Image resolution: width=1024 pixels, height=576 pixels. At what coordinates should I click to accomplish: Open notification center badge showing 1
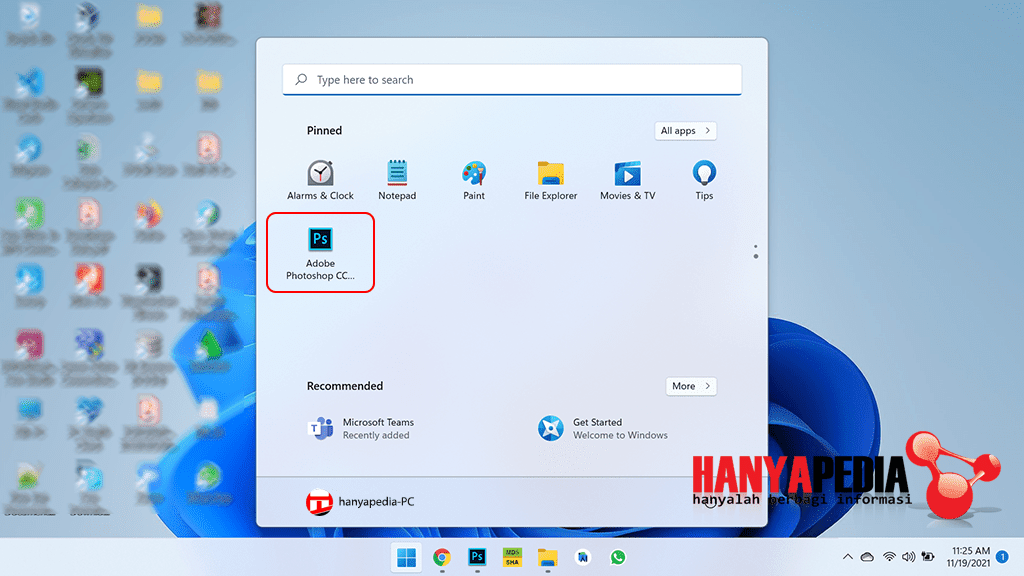(1002, 557)
